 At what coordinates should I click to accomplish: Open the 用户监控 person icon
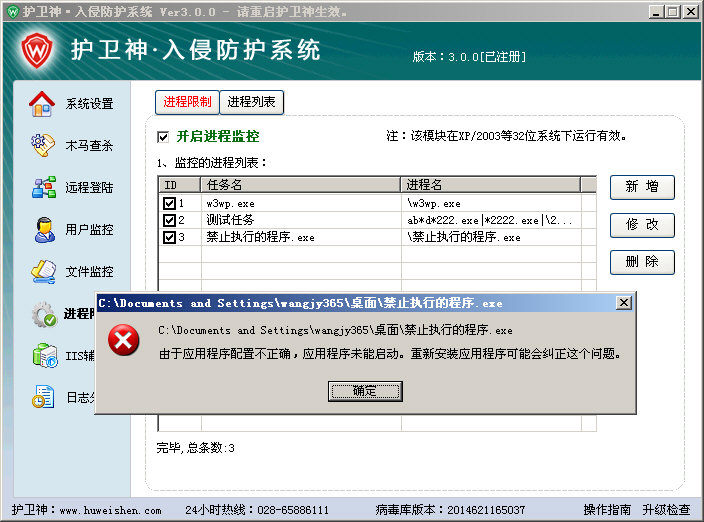tap(44, 229)
